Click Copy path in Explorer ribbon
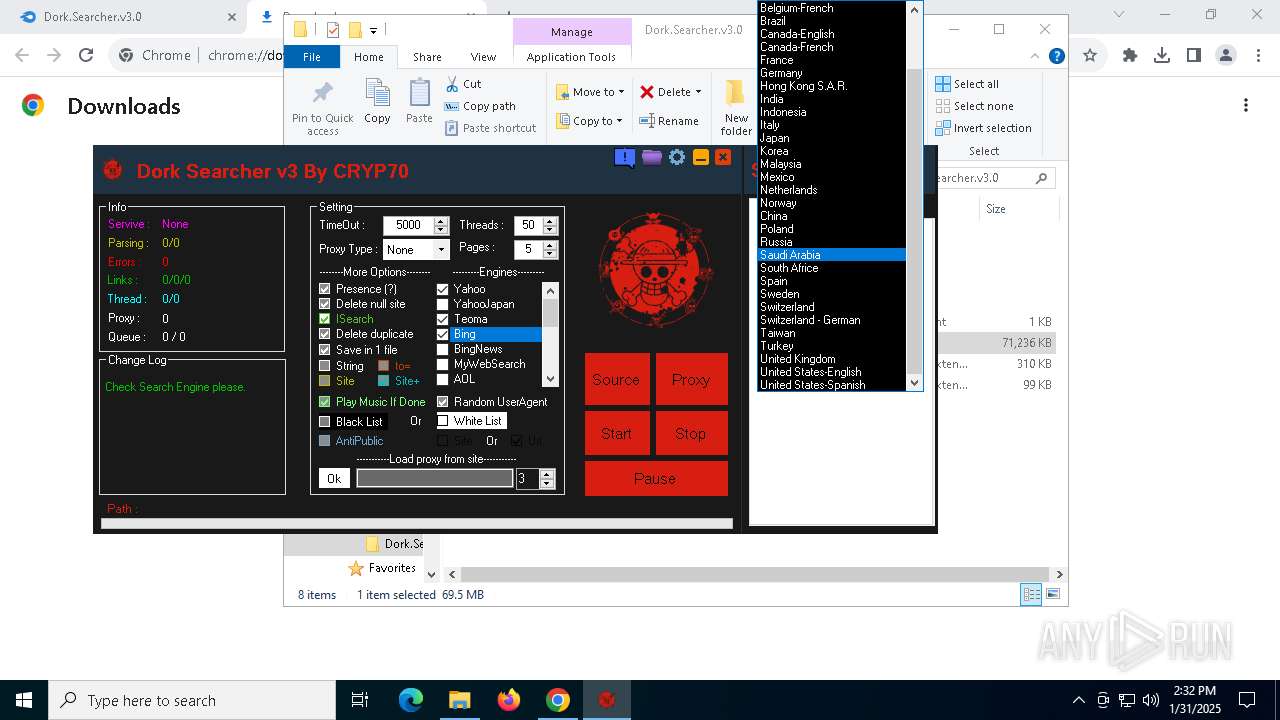Image resolution: width=1280 pixels, height=720 pixels. pyautogui.click(x=480, y=106)
